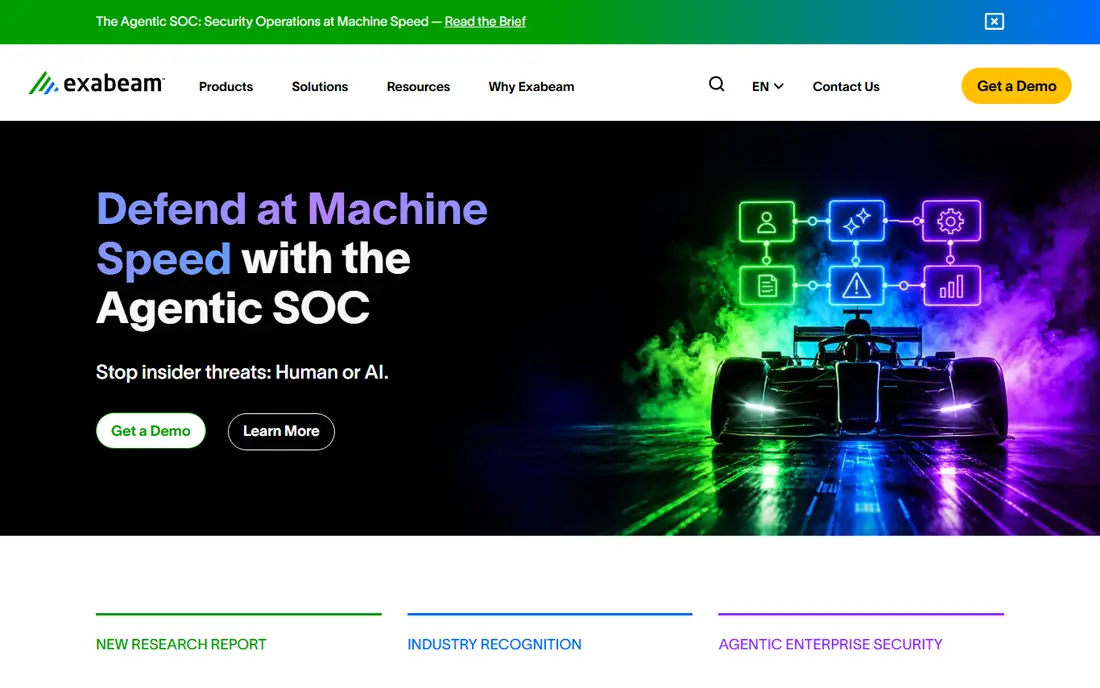Viewport: 1100px width, 688px height.
Task: Close the green announcement banner
Action: tap(994, 21)
